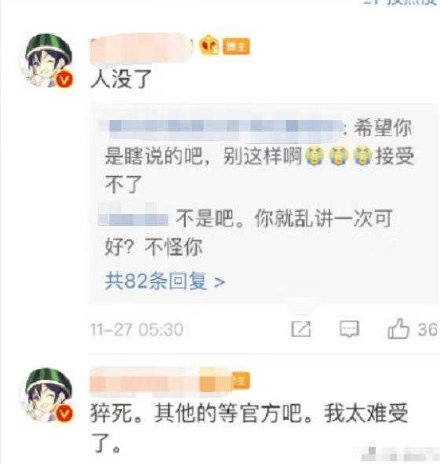Click the reply text 不是吧。你就乱讲一次可好

248,233
